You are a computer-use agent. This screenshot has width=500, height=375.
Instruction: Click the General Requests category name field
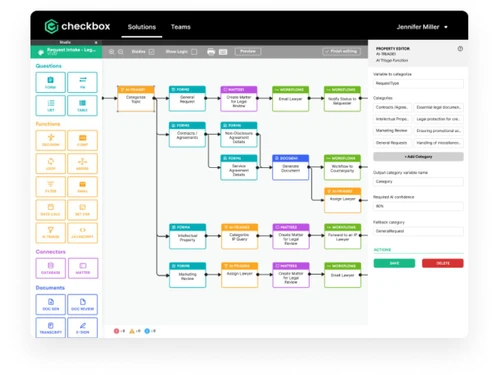tap(392, 143)
